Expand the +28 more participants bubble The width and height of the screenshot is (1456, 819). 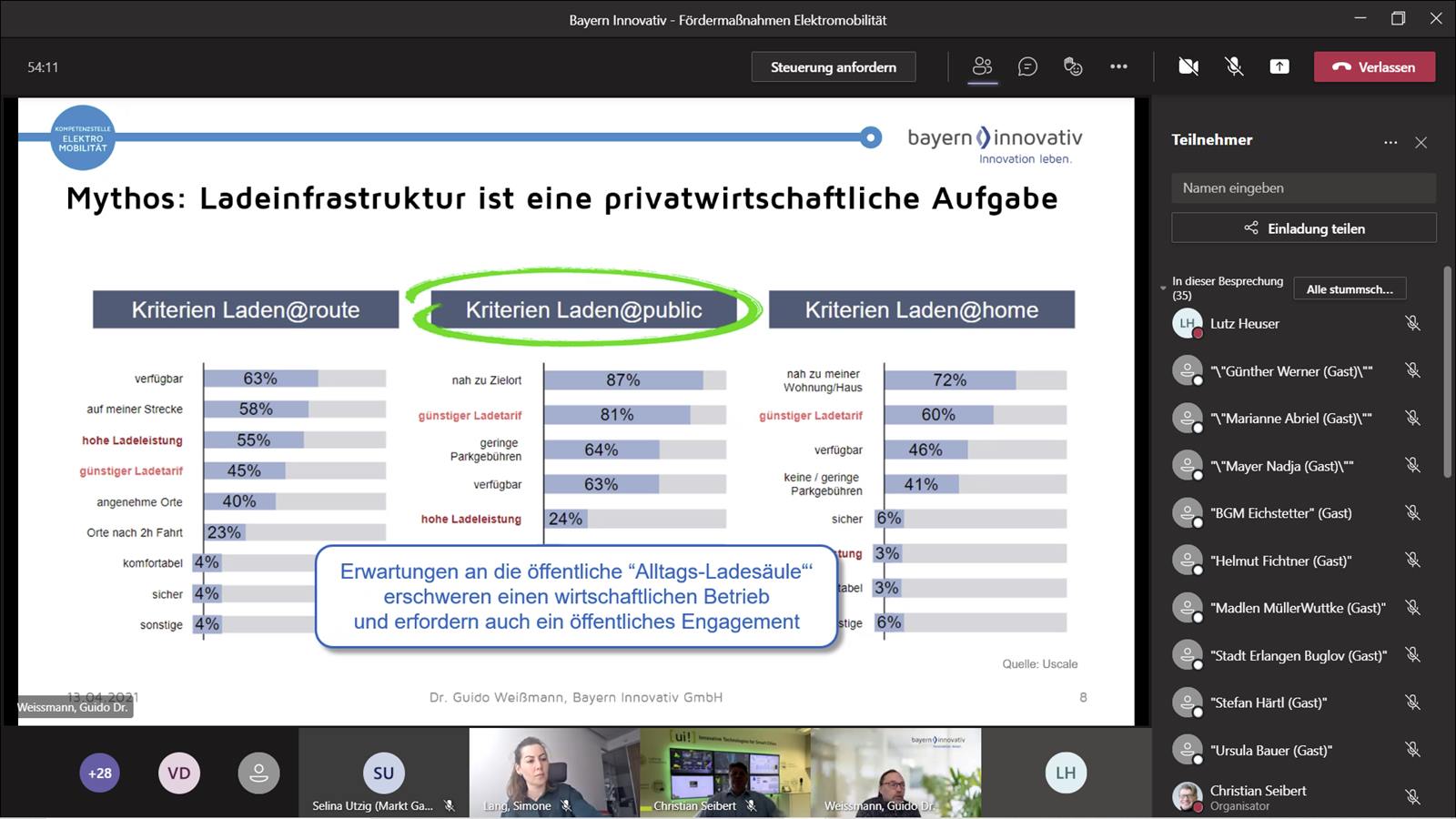pos(99,773)
